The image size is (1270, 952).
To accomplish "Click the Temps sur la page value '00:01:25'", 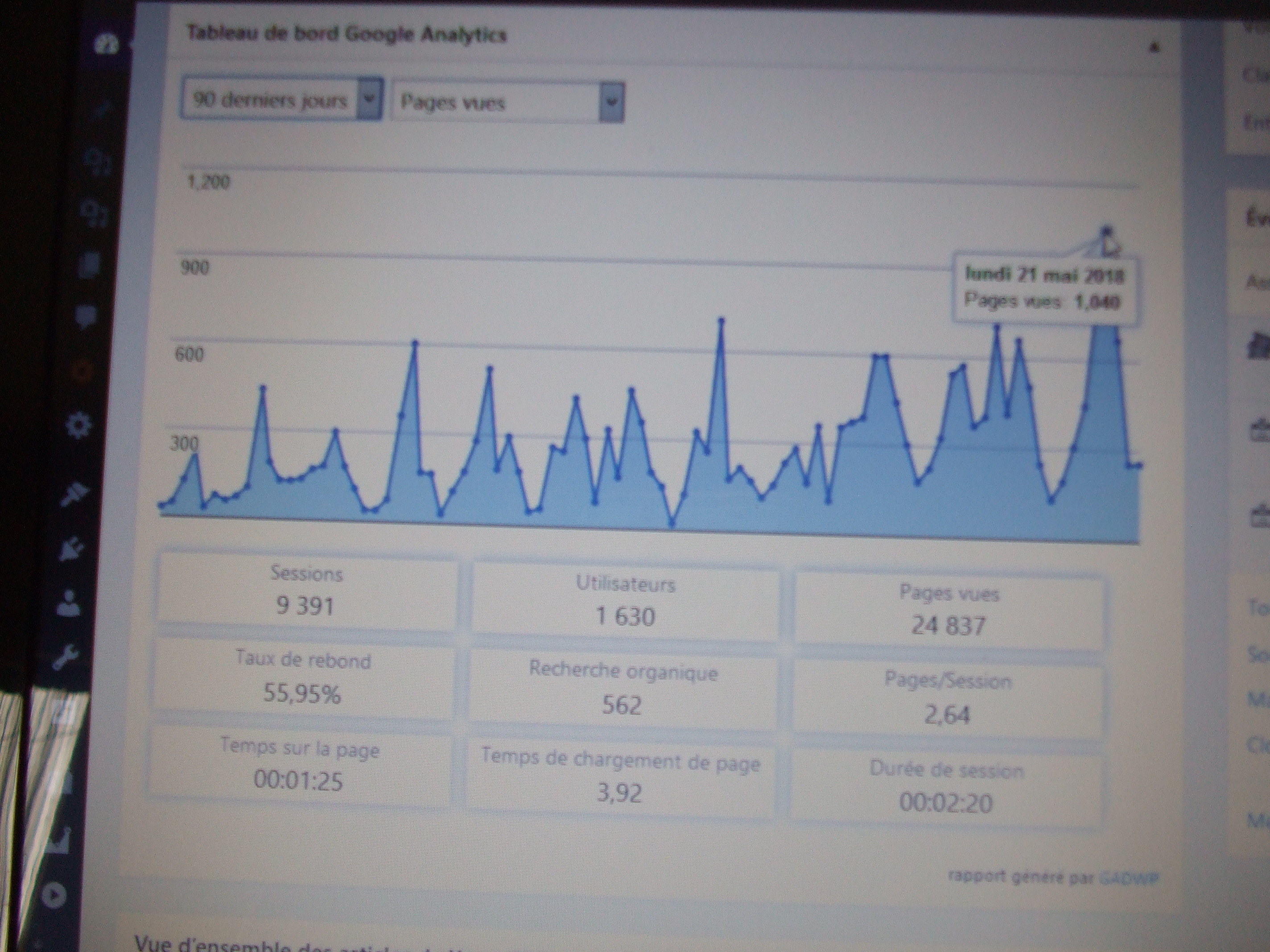I will click(298, 781).
